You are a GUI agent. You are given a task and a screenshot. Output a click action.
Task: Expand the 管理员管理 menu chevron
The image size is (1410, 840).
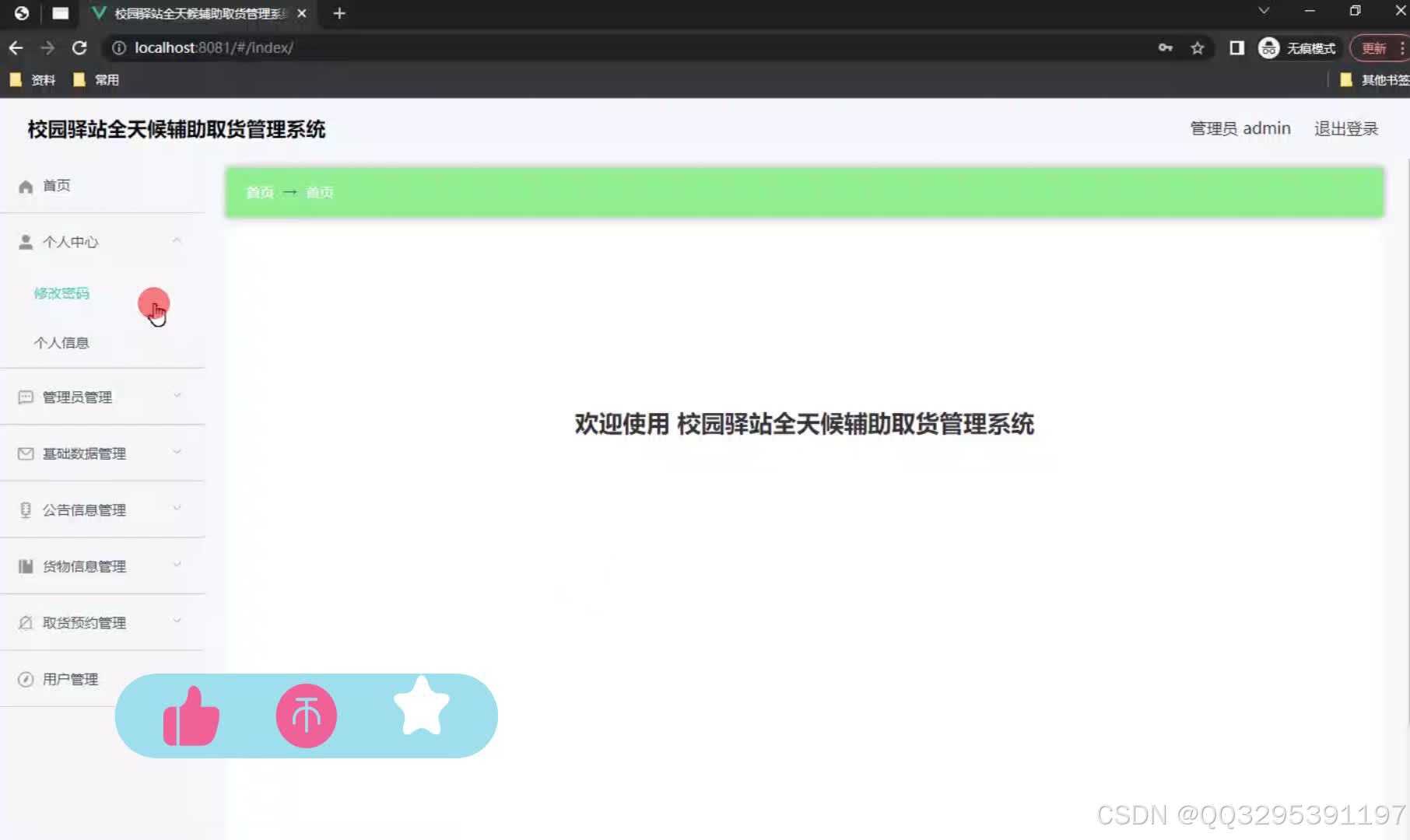177,396
